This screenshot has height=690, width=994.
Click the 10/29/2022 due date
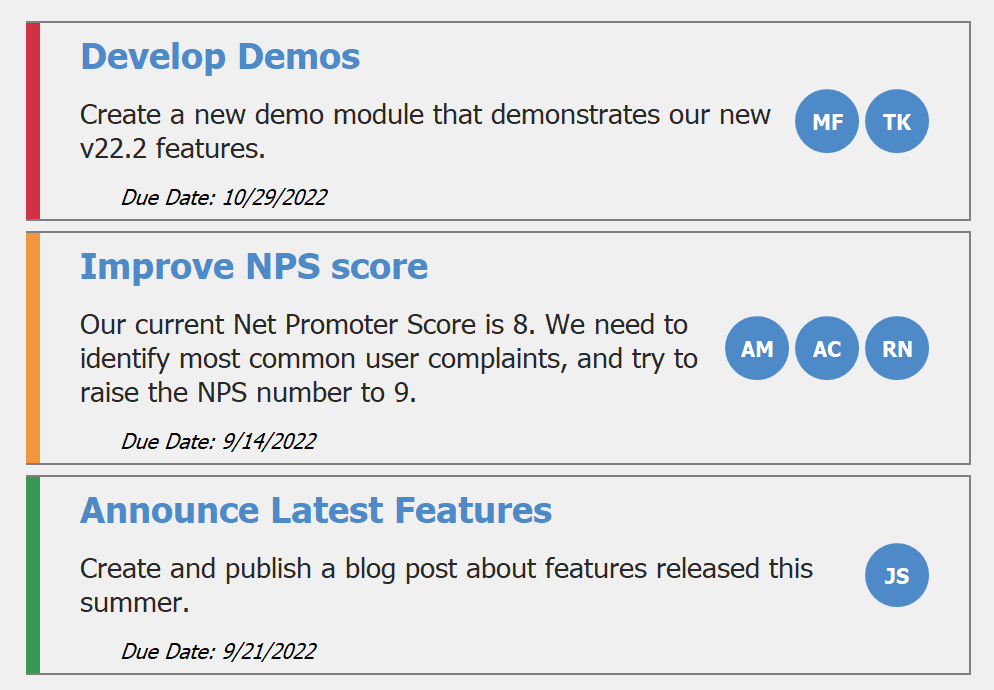224,197
